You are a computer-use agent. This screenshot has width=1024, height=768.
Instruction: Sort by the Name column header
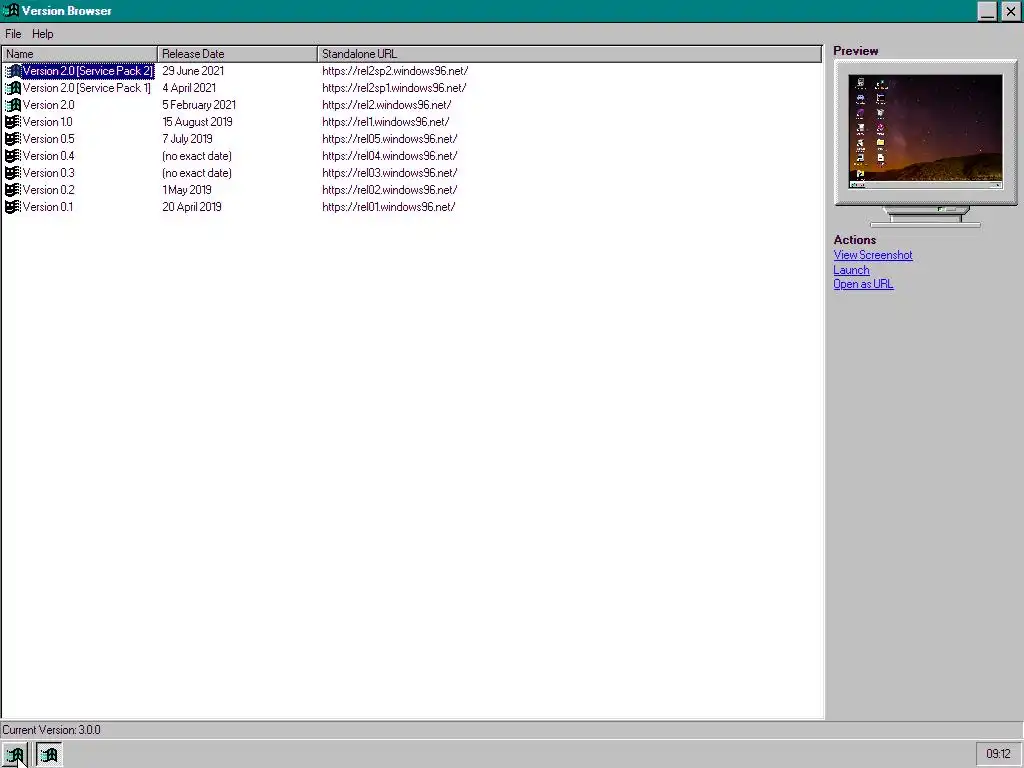tap(80, 54)
